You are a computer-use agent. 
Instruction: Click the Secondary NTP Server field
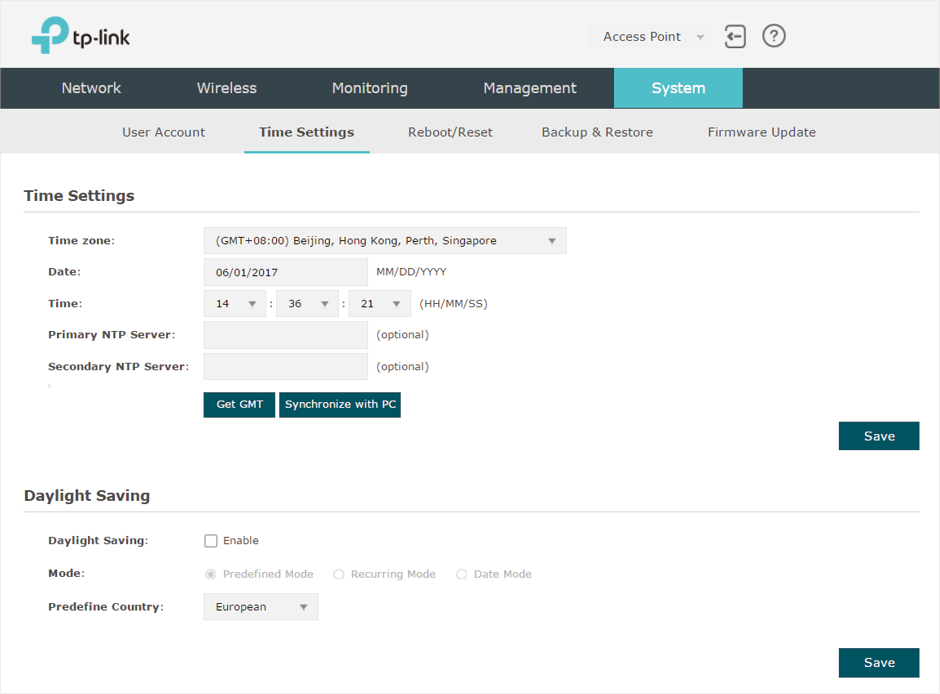click(285, 366)
